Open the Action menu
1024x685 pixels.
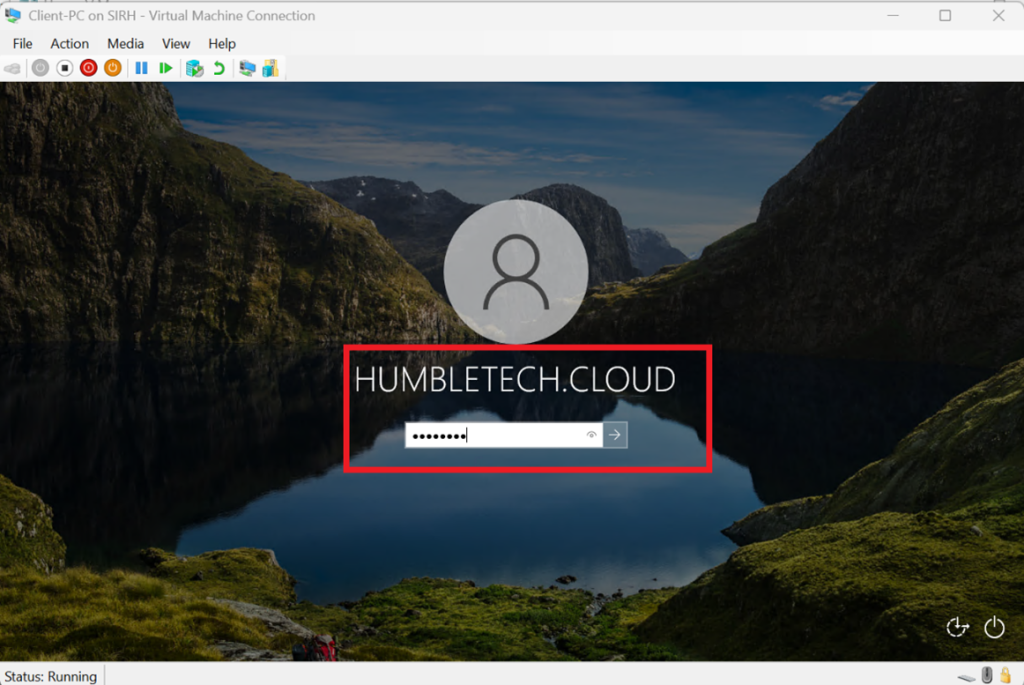(x=70, y=43)
